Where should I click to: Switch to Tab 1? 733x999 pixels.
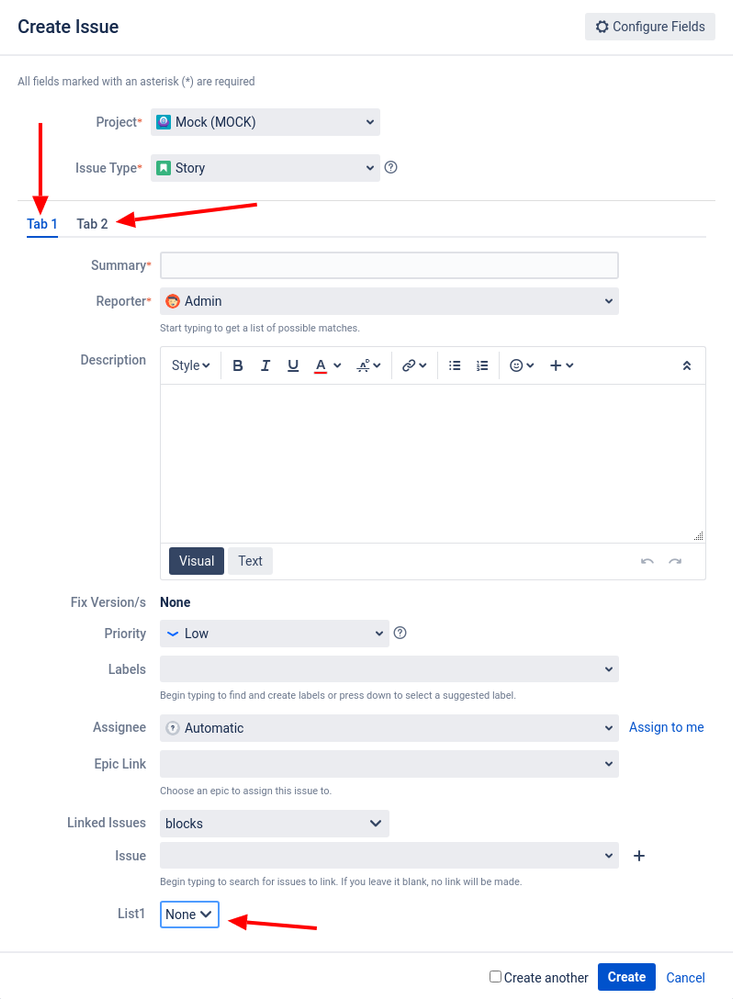click(x=42, y=224)
